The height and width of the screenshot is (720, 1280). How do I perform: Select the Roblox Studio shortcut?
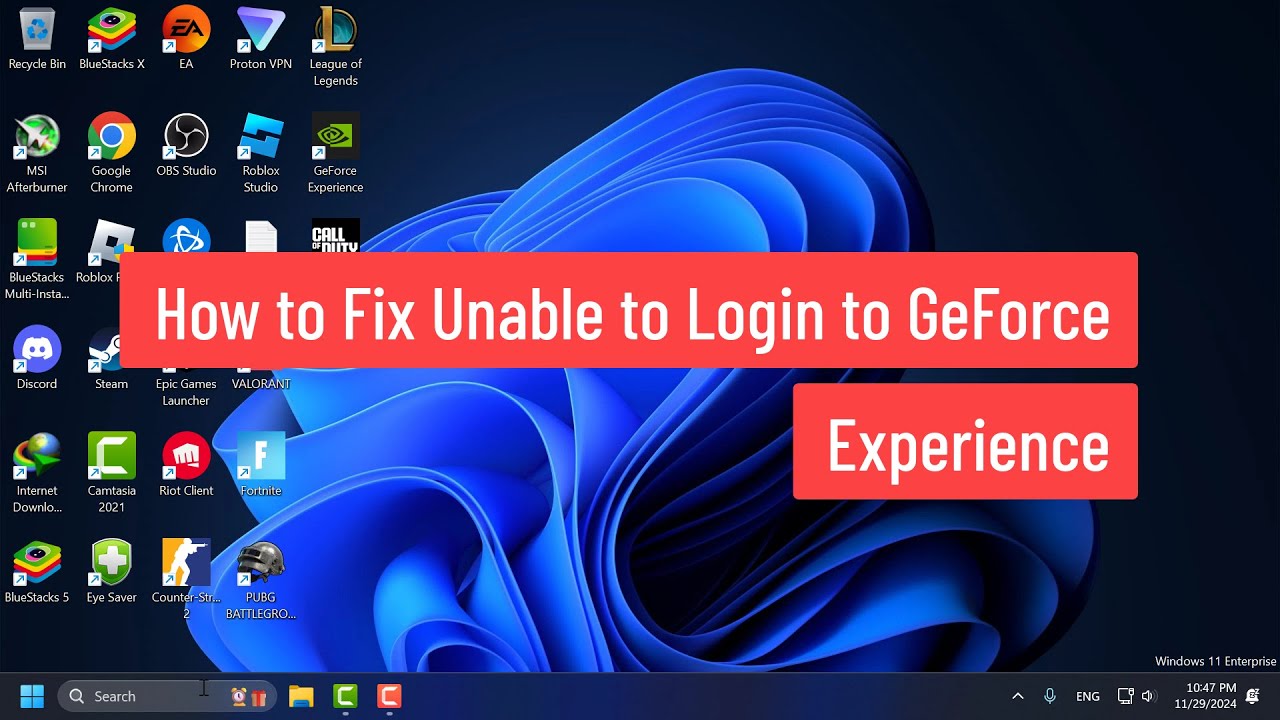[x=261, y=153]
